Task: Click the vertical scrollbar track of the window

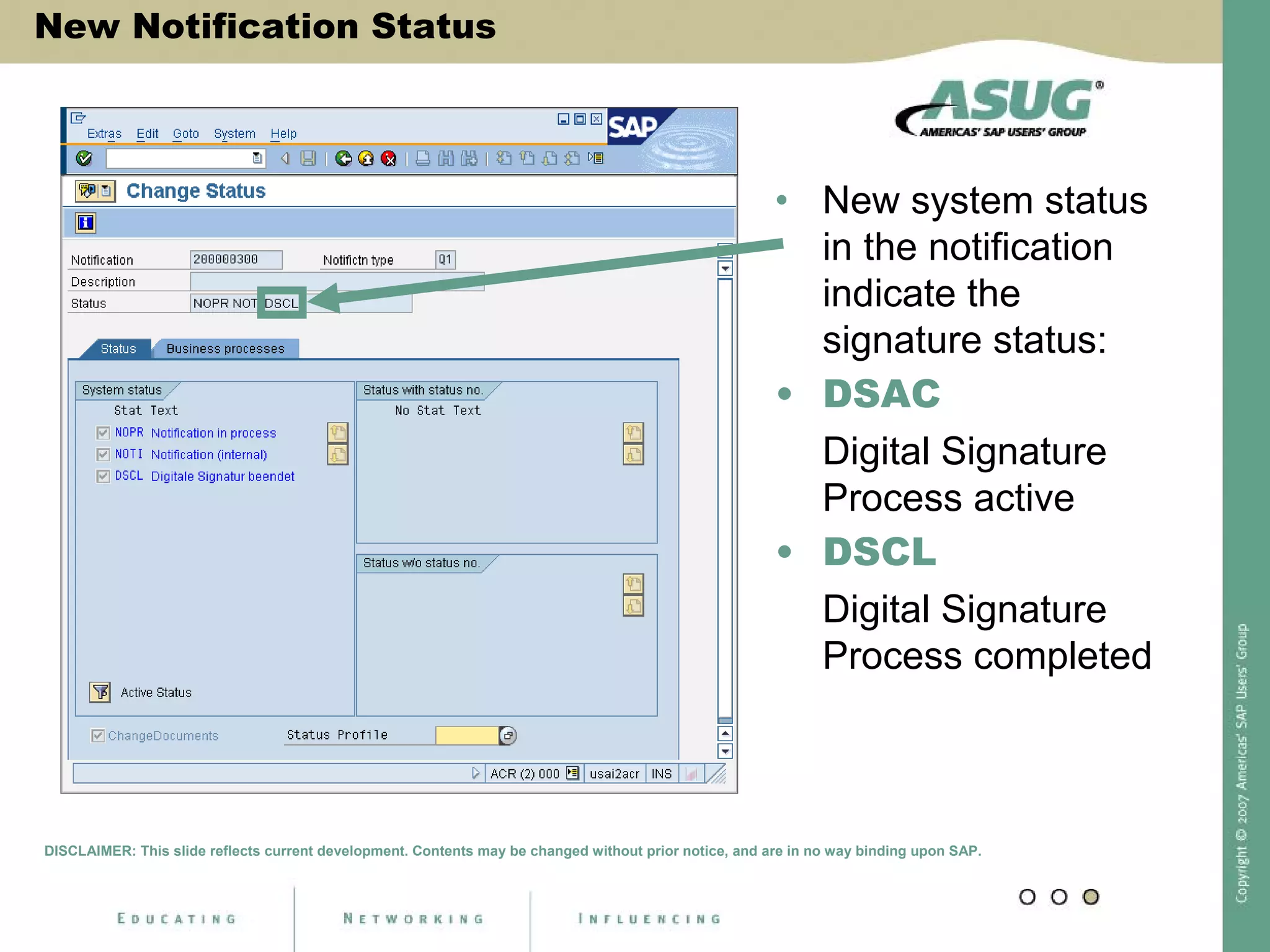Action: tap(725, 501)
